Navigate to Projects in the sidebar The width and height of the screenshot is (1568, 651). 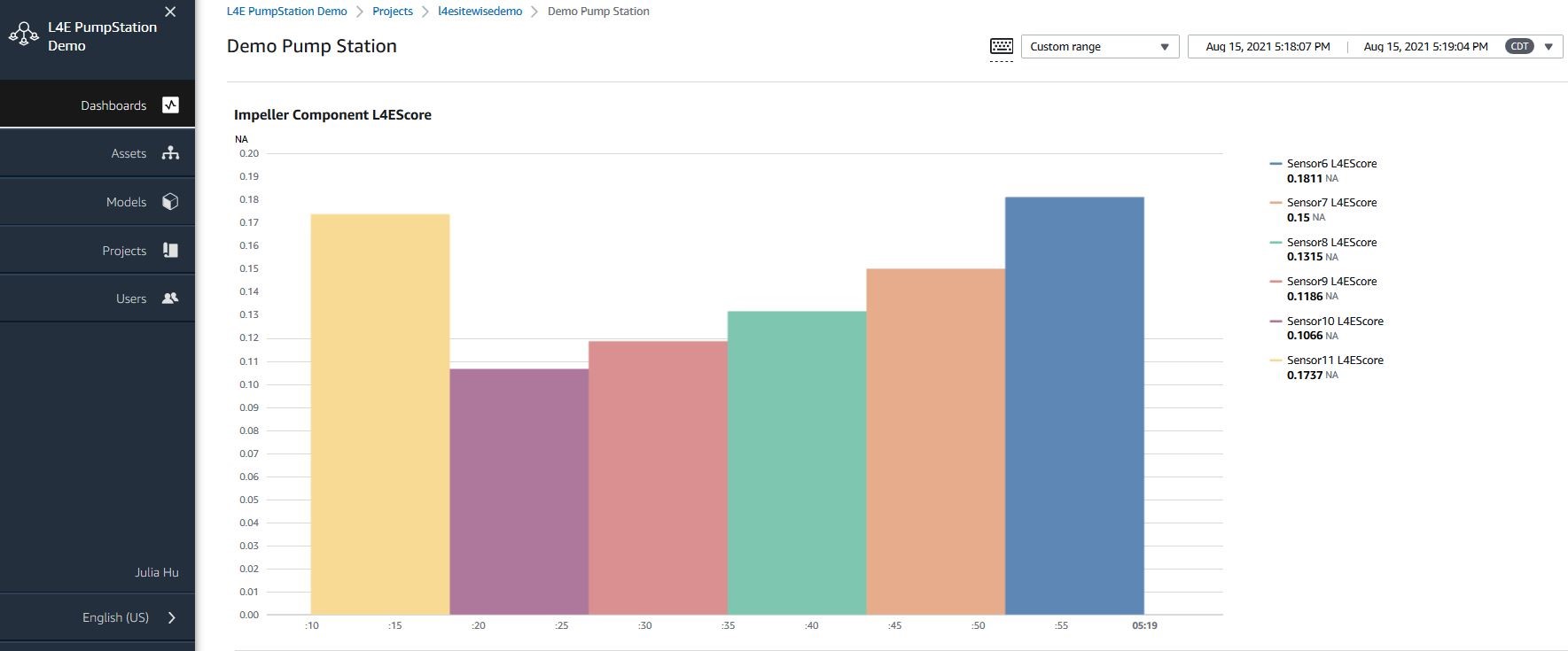coord(98,251)
